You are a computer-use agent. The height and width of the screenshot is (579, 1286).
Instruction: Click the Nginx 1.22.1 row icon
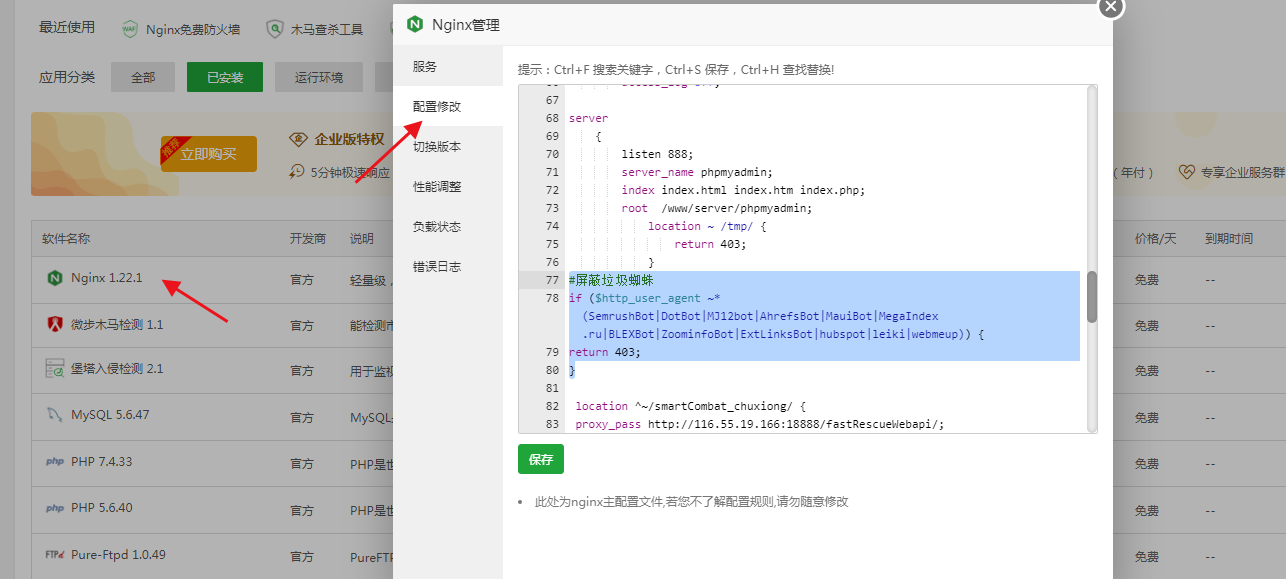pos(54,278)
